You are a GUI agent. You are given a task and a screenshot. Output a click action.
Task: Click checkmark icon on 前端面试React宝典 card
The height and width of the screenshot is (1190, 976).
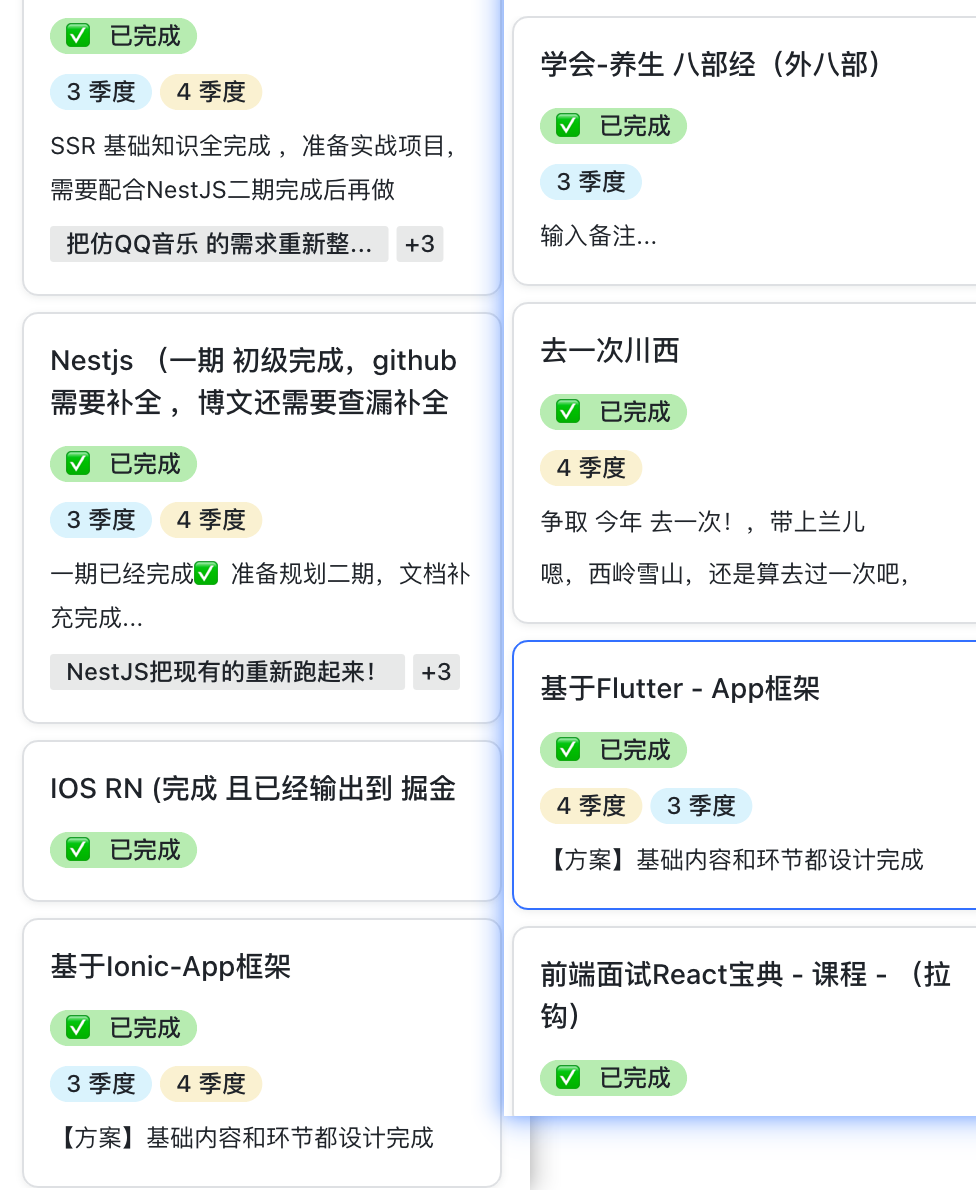pos(568,1078)
